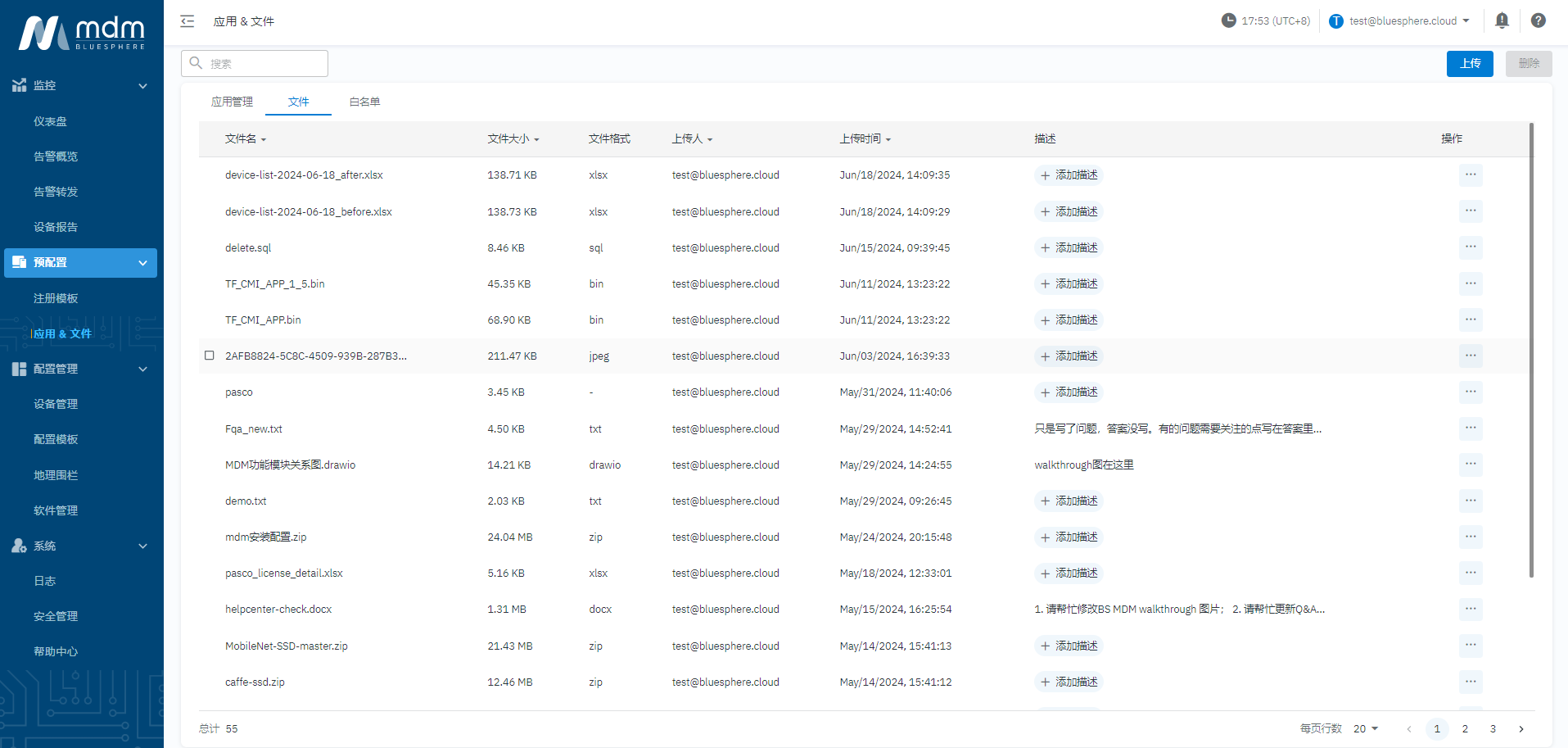This screenshot has width=1568, height=748.
Task: Go to next page arrow
Action: point(1521,729)
